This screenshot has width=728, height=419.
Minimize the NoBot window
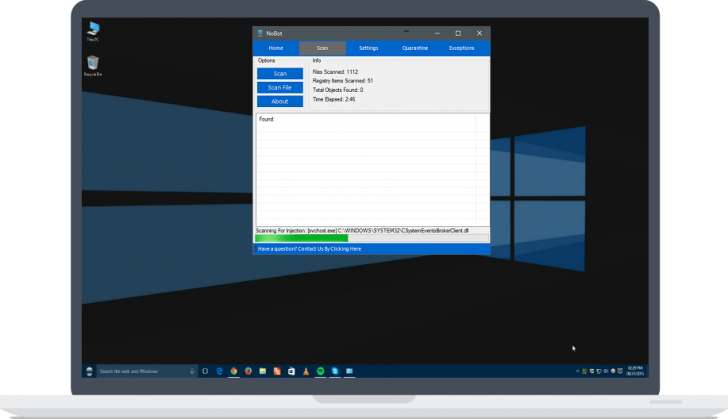pos(437,33)
